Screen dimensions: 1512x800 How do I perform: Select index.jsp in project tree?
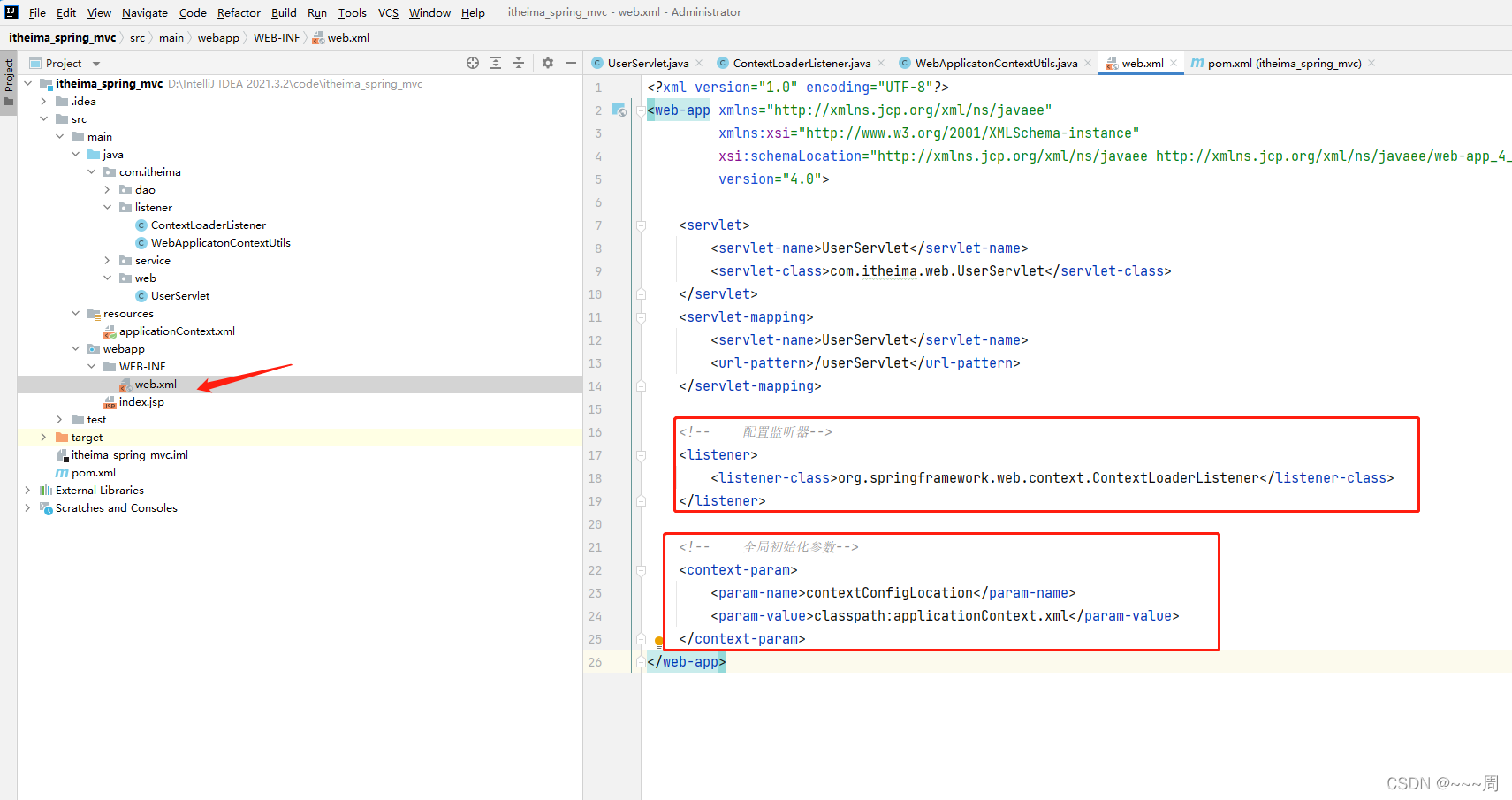[x=141, y=401]
